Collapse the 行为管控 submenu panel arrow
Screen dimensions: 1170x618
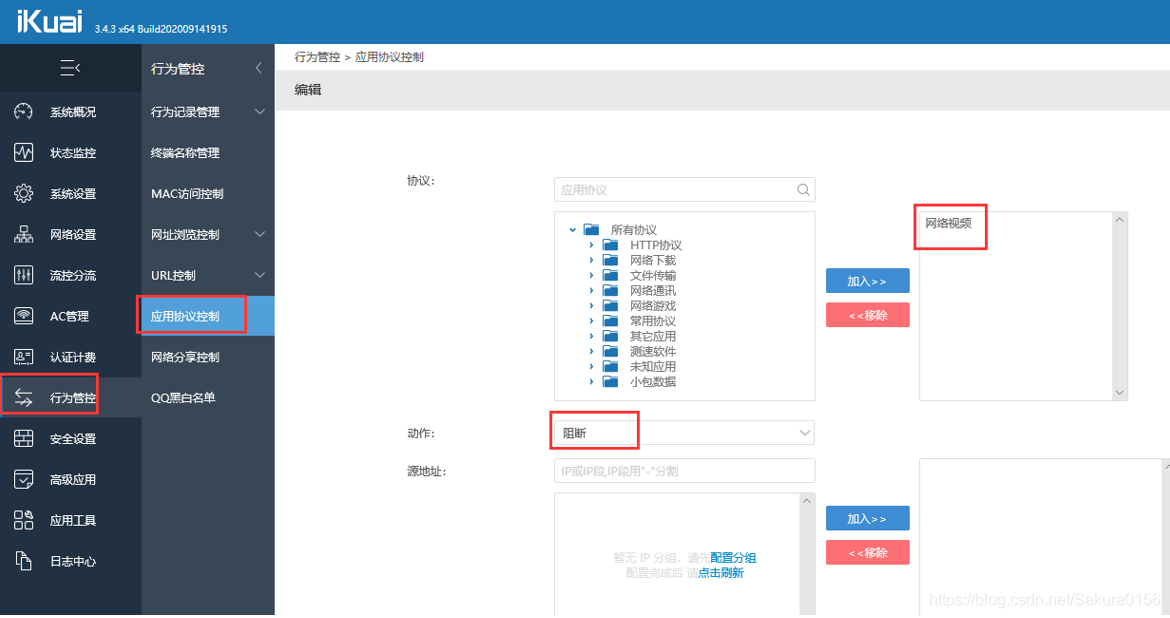(258, 68)
